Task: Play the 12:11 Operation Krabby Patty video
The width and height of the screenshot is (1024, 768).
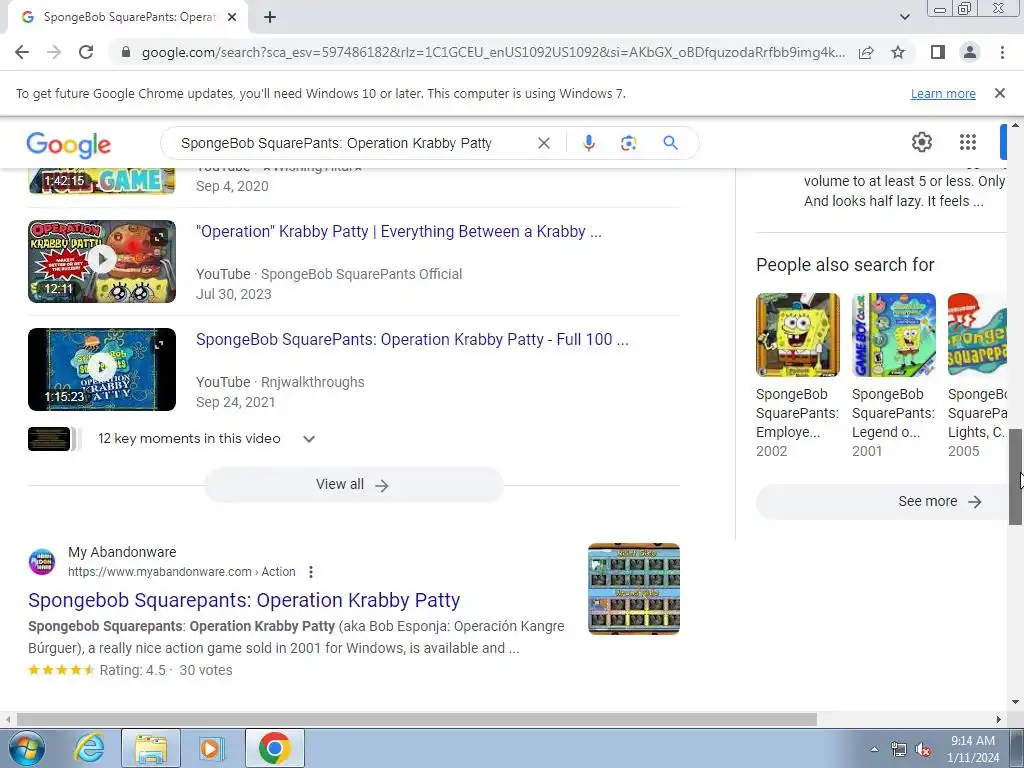Action: click(x=102, y=261)
